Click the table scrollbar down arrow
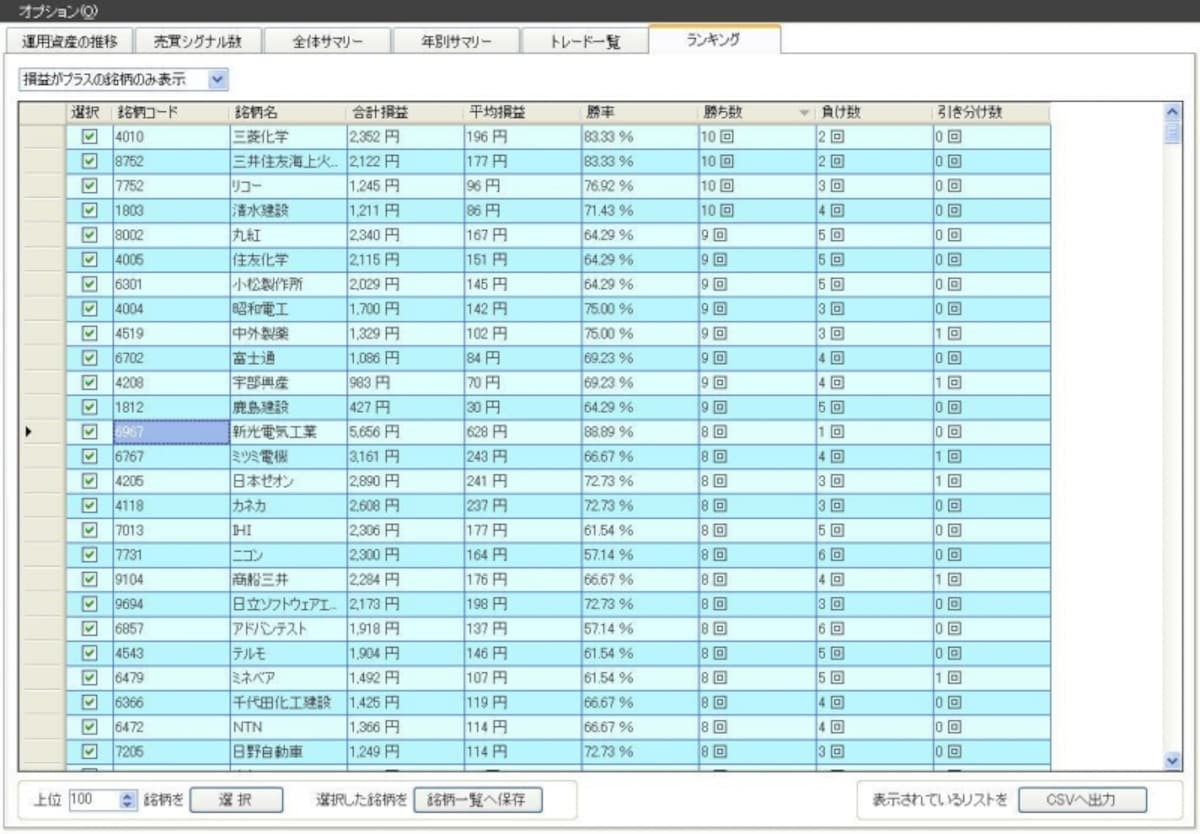Screen dimensions: 1200x834 pyautogui.click(x=1173, y=761)
